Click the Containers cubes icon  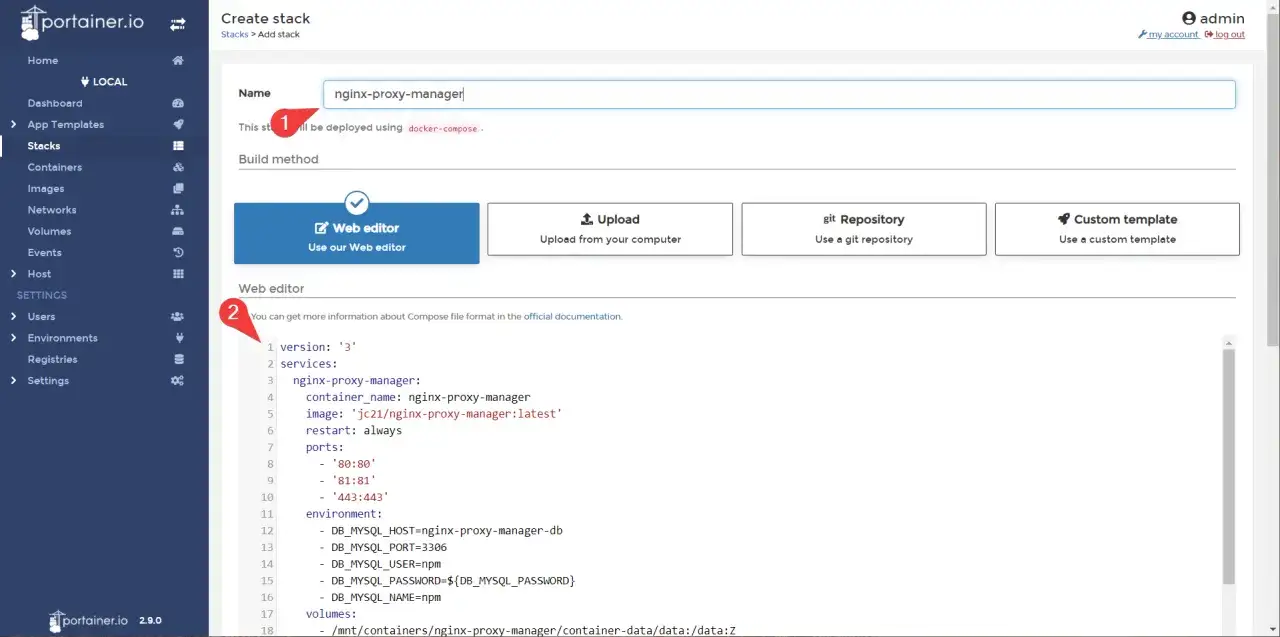(x=178, y=167)
